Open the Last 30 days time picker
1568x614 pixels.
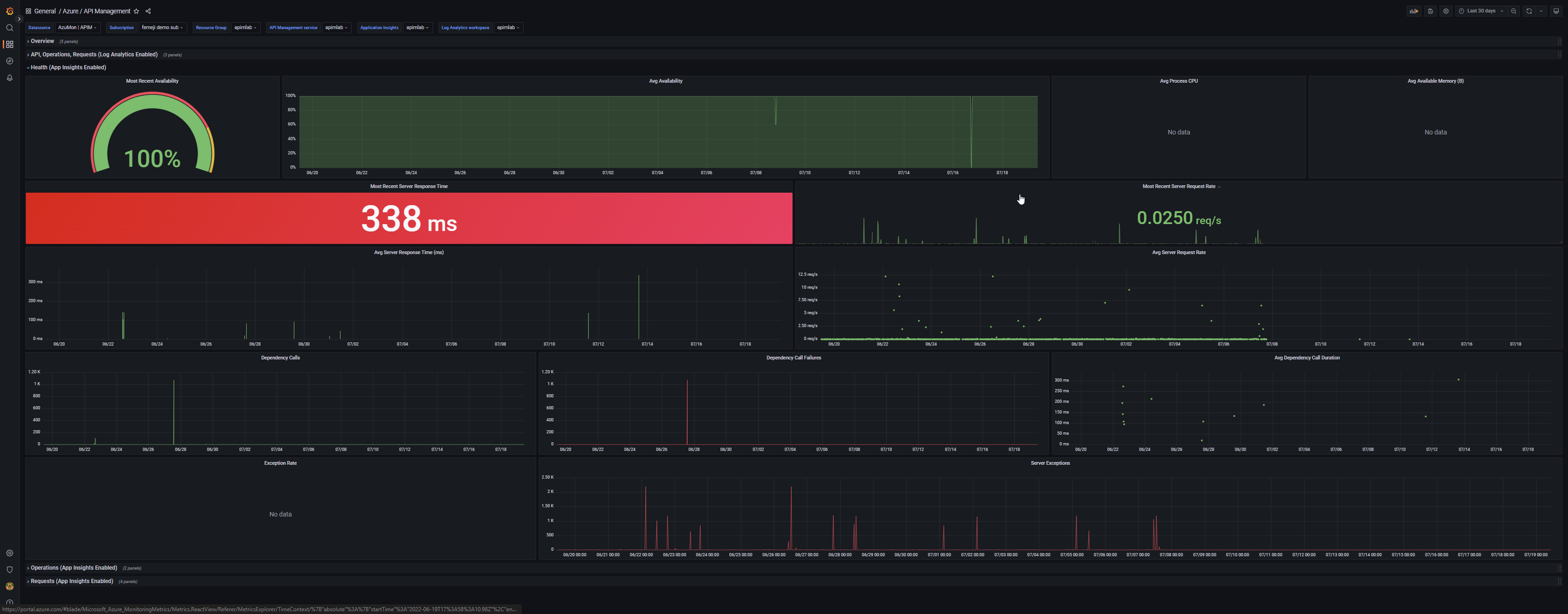(1481, 11)
